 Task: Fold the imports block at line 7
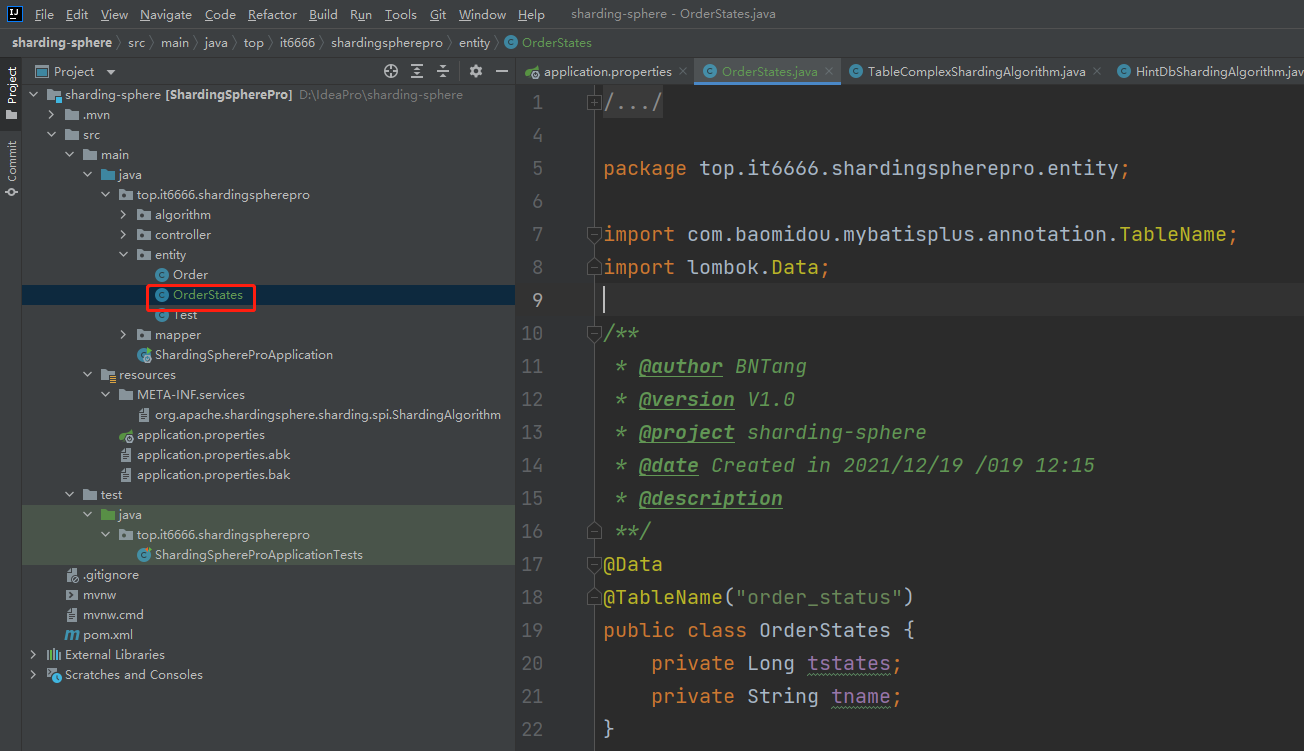(594, 234)
